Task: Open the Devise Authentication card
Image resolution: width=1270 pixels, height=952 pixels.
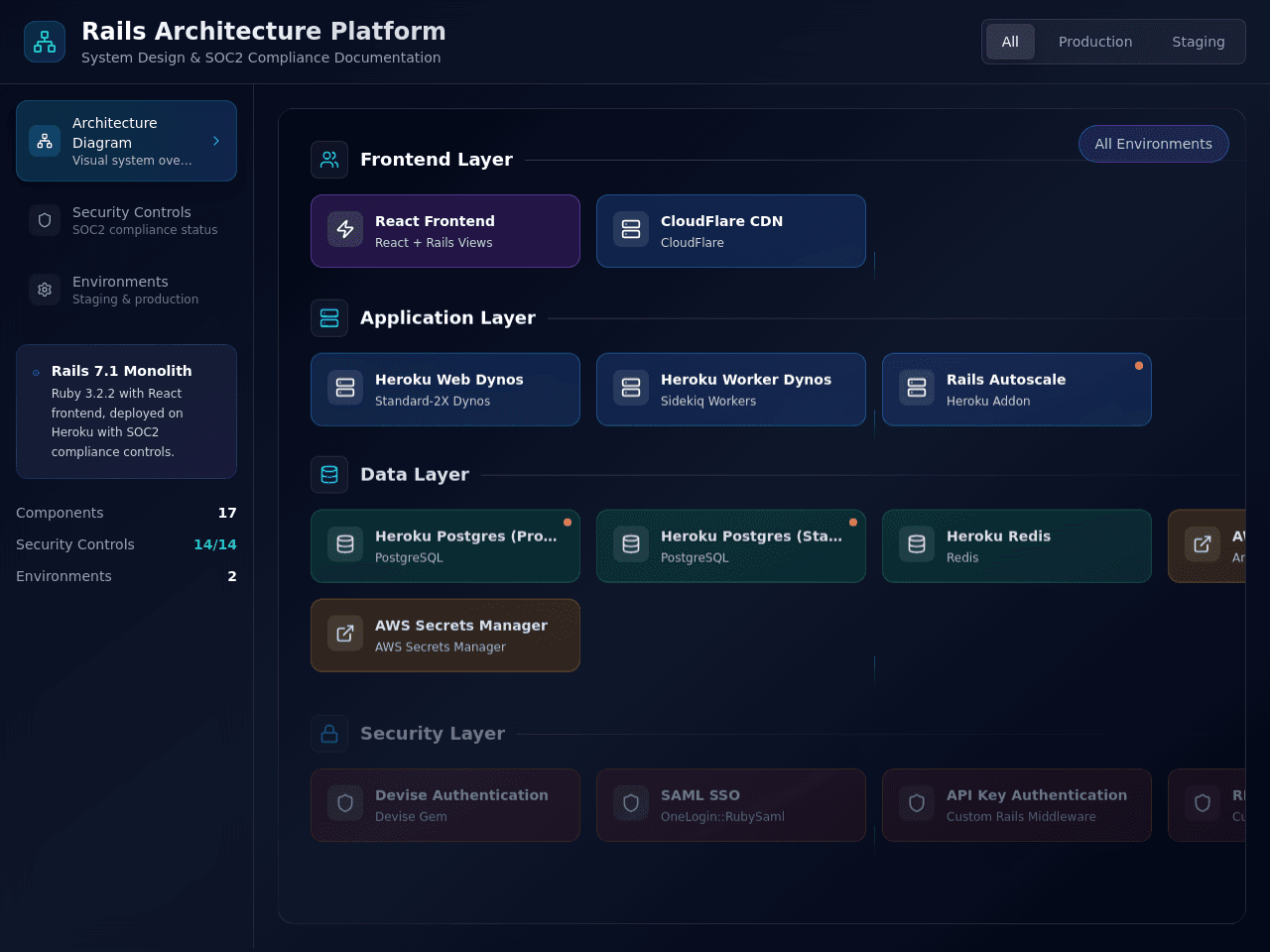Action: (445, 805)
